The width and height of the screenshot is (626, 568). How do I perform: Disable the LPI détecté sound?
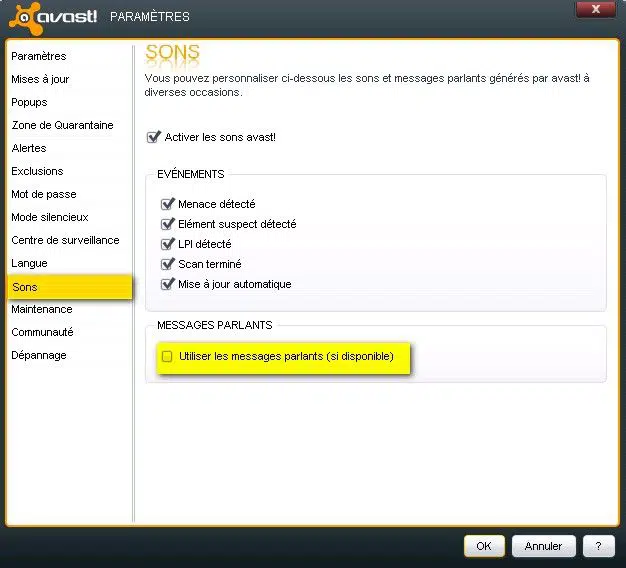tap(167, 244)
